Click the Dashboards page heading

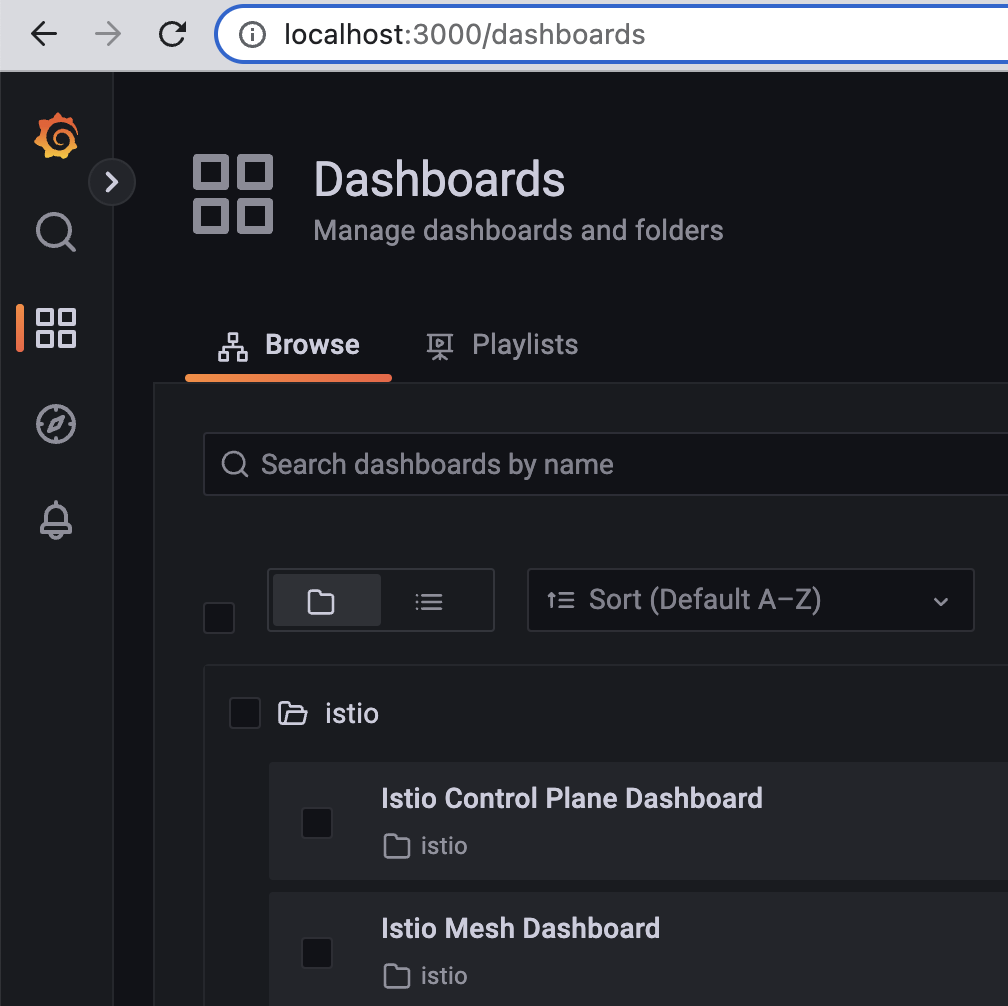tap(439, 179)
